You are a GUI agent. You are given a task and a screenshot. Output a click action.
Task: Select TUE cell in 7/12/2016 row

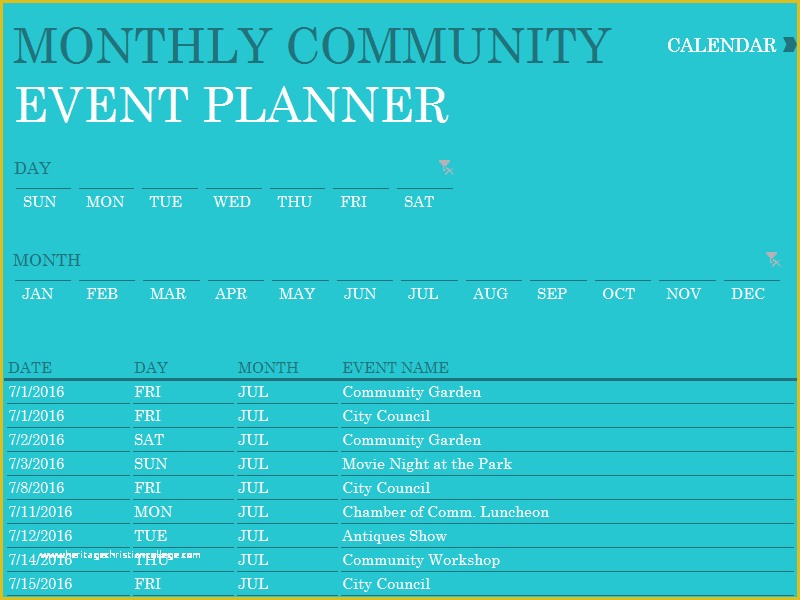(x=183, y=536)
